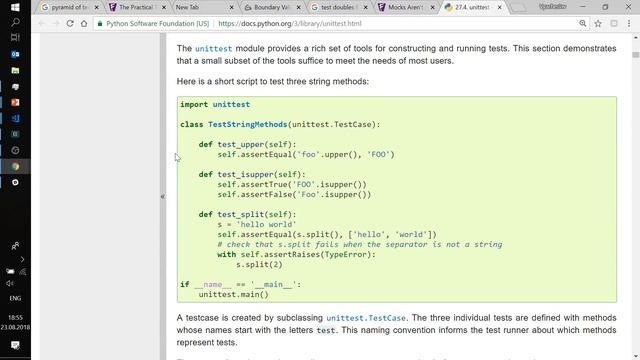
Task: Open the Windows Start menu
Action: coord(15,7)
